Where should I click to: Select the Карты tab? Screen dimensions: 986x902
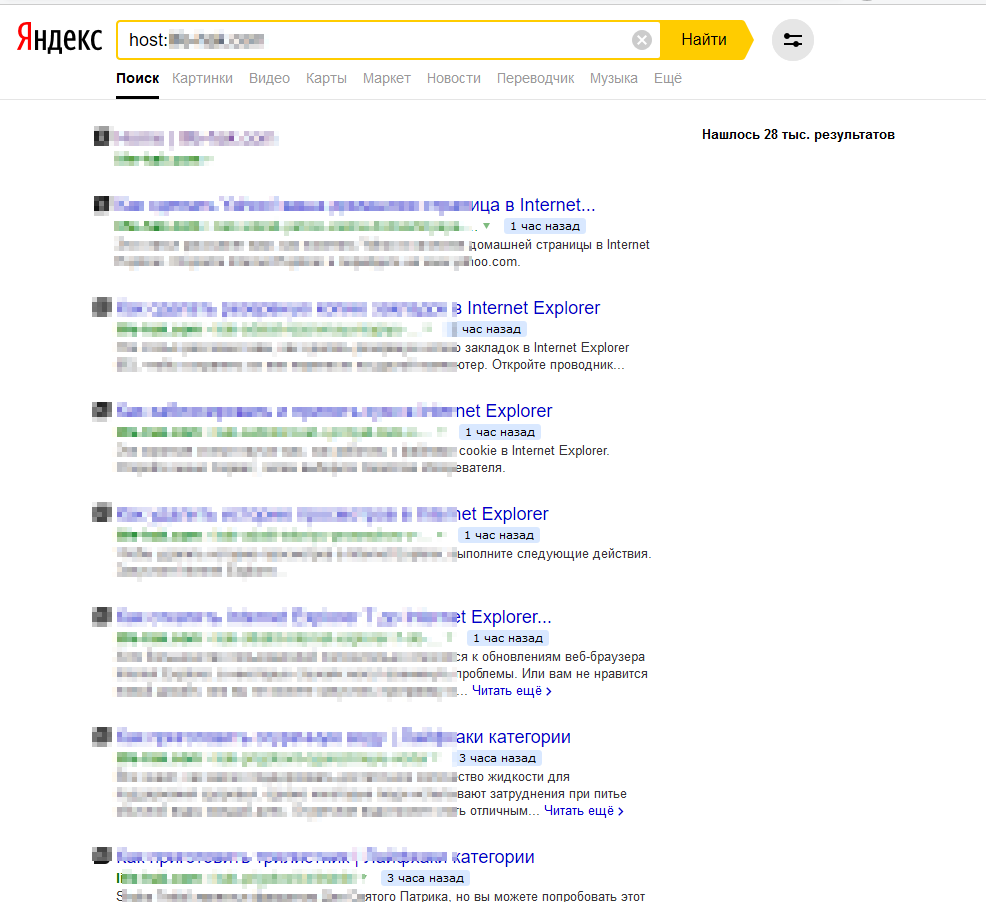click(326, 78)
